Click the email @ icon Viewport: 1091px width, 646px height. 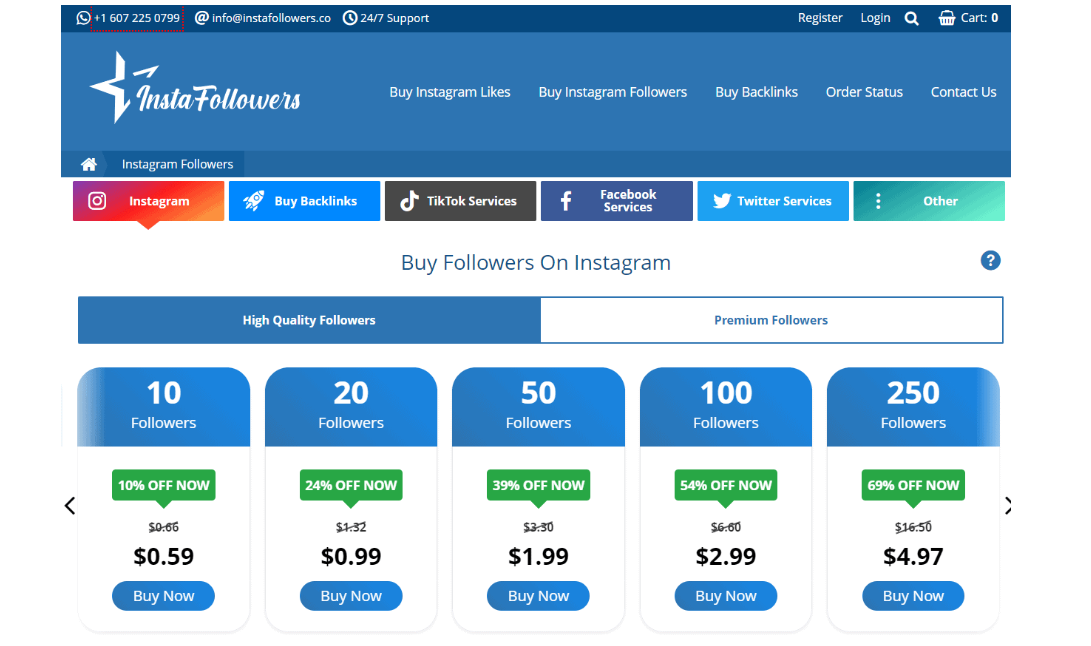[202, 18]
